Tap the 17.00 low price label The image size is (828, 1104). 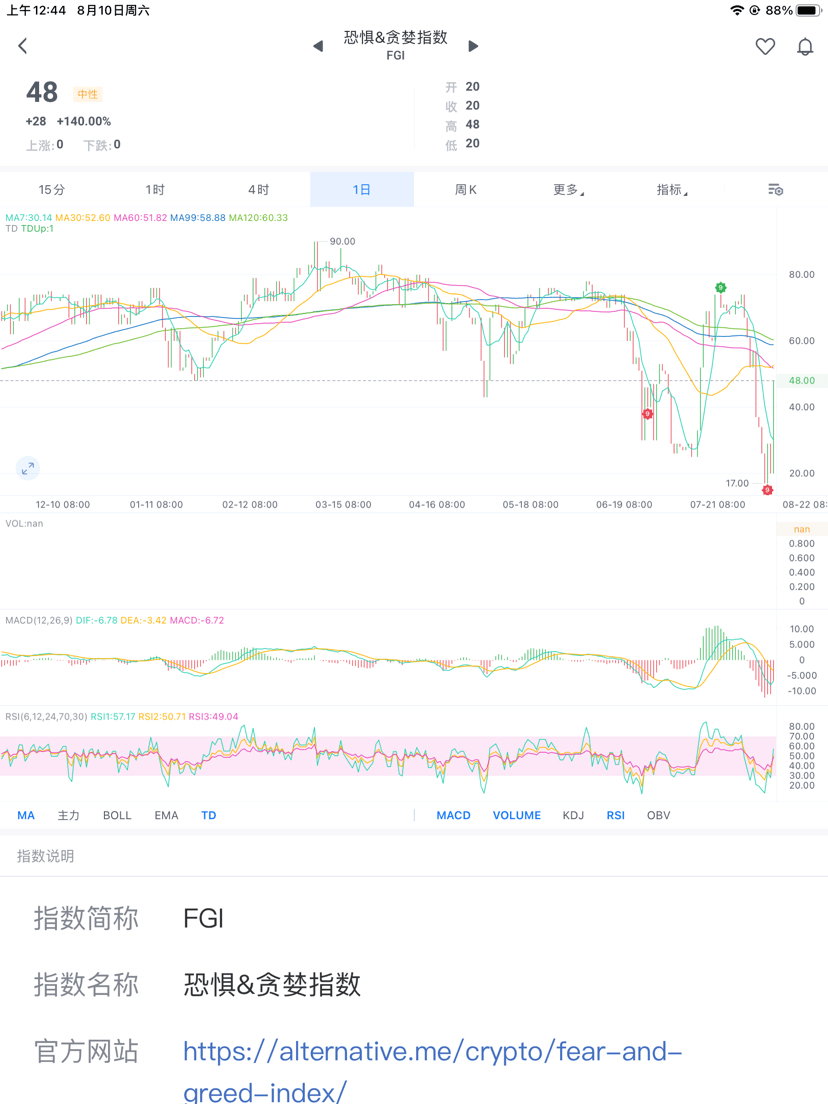737,483
